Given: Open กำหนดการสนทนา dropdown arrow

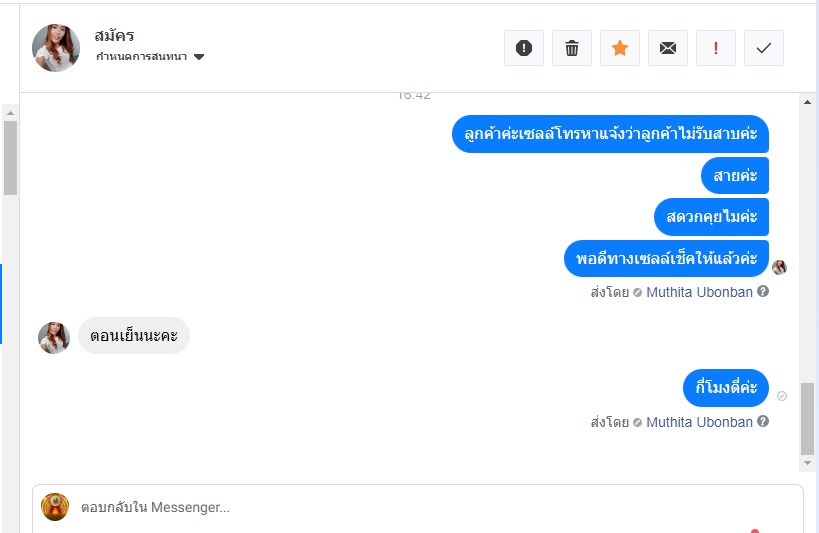Looking at the screenshot, I should coord(199,56).
